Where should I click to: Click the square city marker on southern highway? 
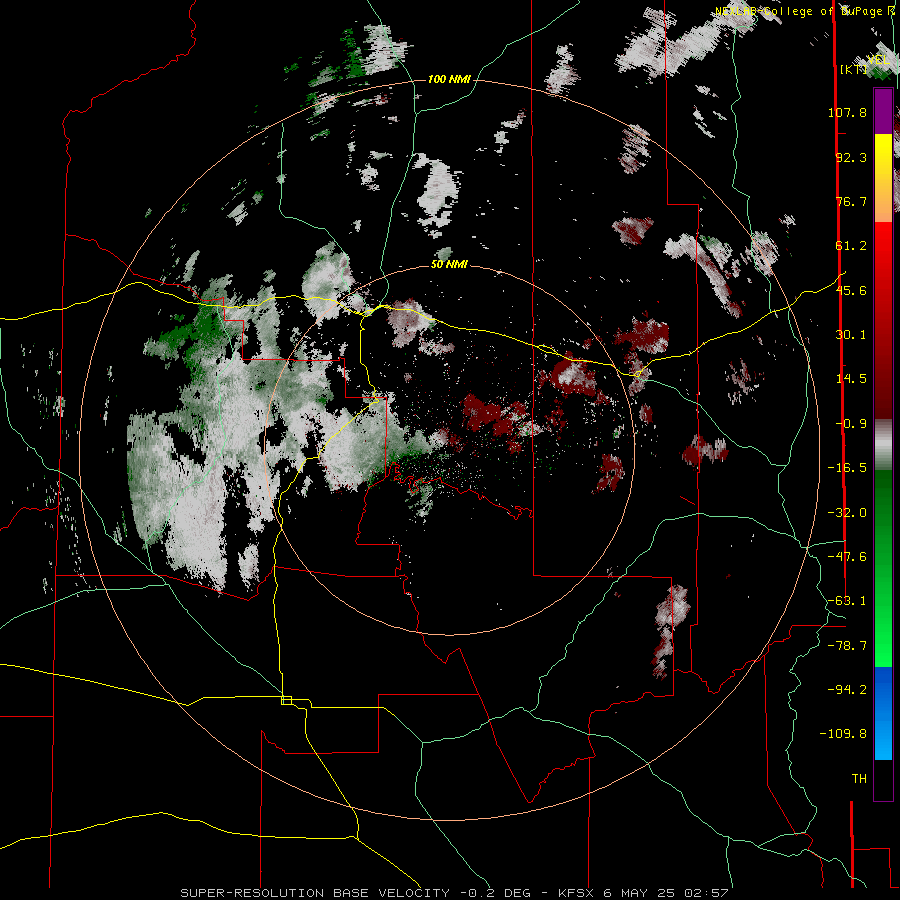click(x=286, y=700)
